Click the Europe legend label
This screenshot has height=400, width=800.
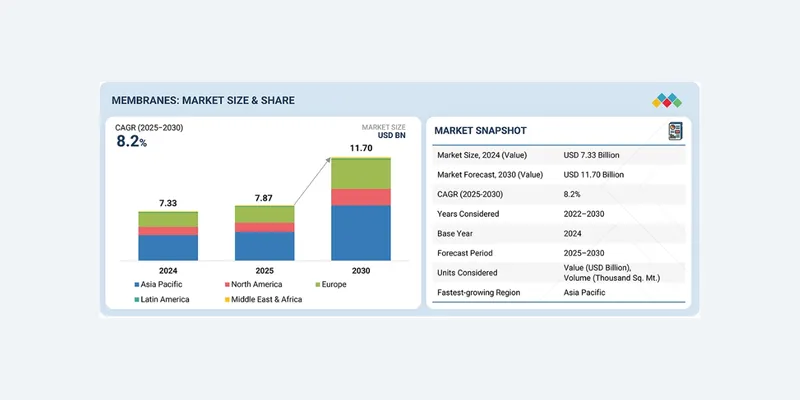334,284
